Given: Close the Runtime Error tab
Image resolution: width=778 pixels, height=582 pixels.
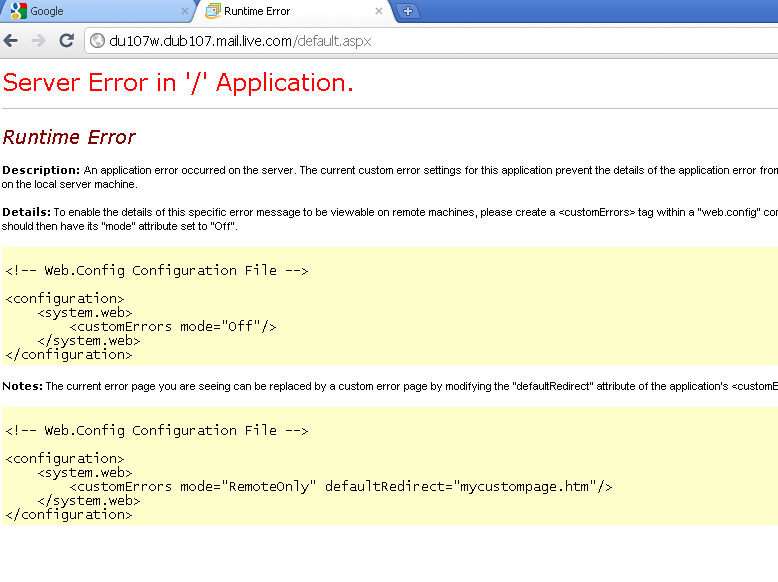Looking at the screenshot, I should point(379,11).
